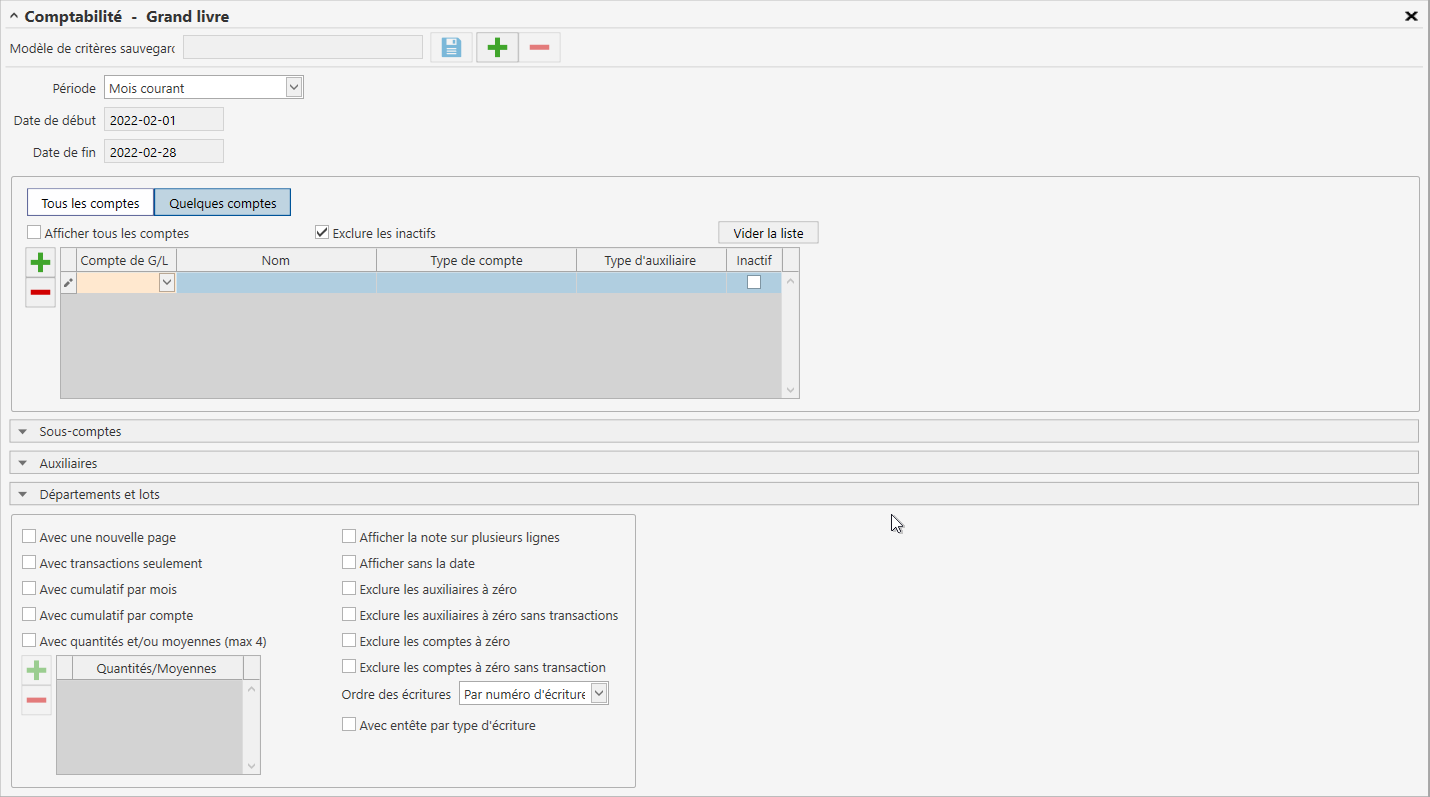The image size is (1430, 797).
Task: Check Afficher tous les comptes
Action: point(34,233)
